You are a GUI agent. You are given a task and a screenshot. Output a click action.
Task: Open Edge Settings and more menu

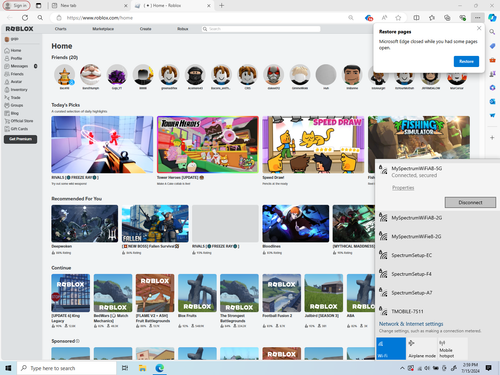click(478, 18)
